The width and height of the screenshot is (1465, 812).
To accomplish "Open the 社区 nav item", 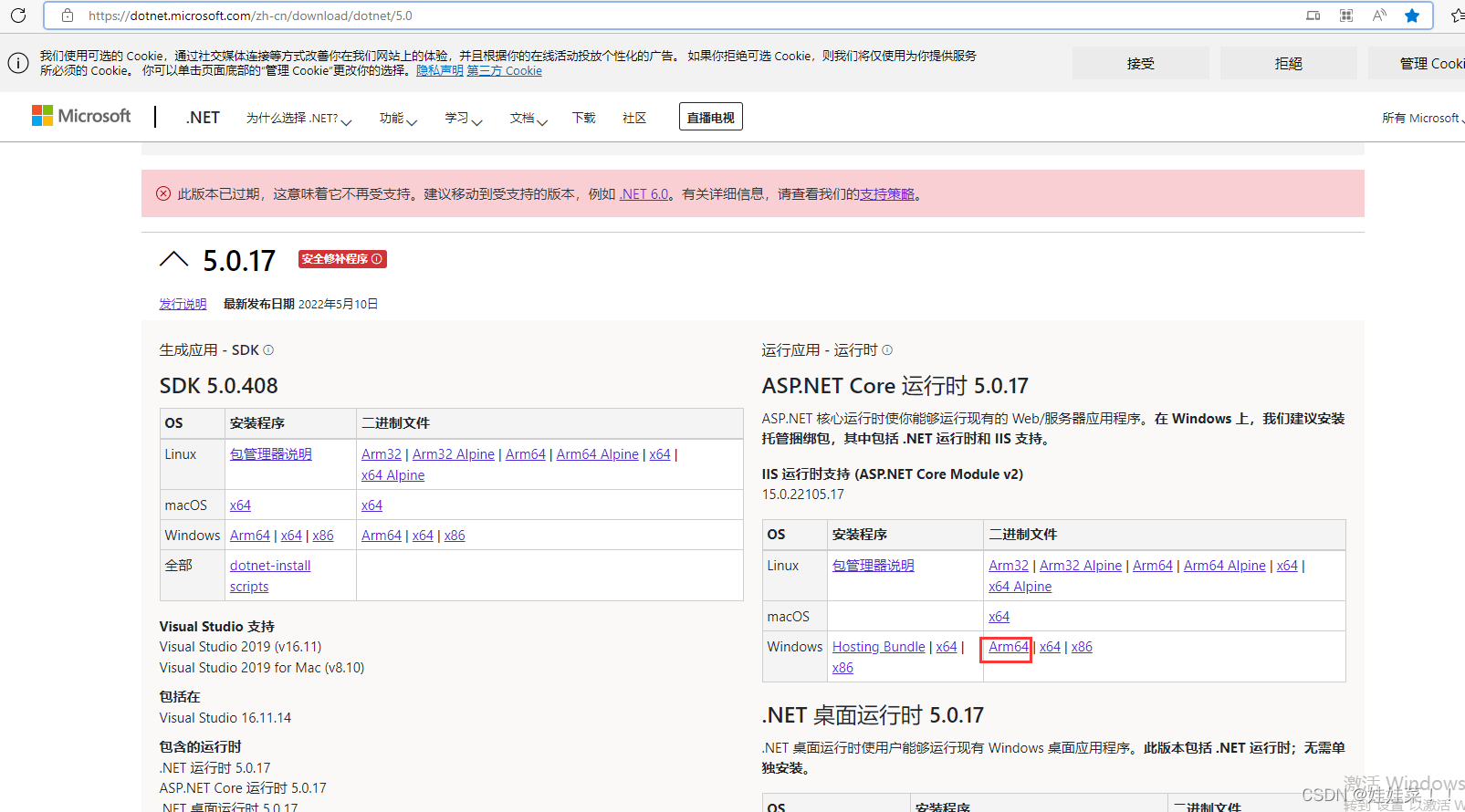I will [x=634, y=118].
